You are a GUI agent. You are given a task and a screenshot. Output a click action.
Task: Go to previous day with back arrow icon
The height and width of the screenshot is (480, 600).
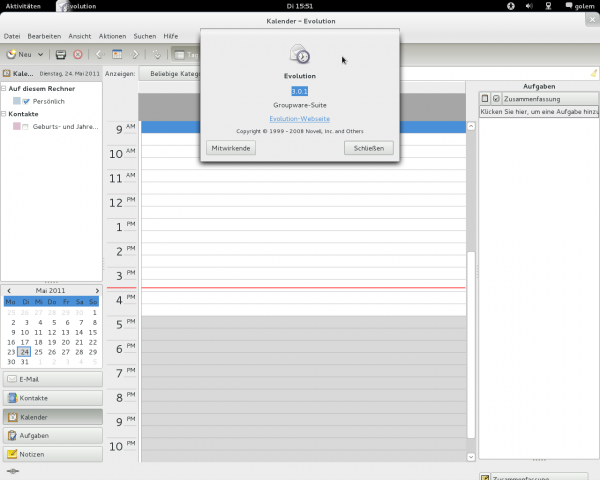coord(100,55)
